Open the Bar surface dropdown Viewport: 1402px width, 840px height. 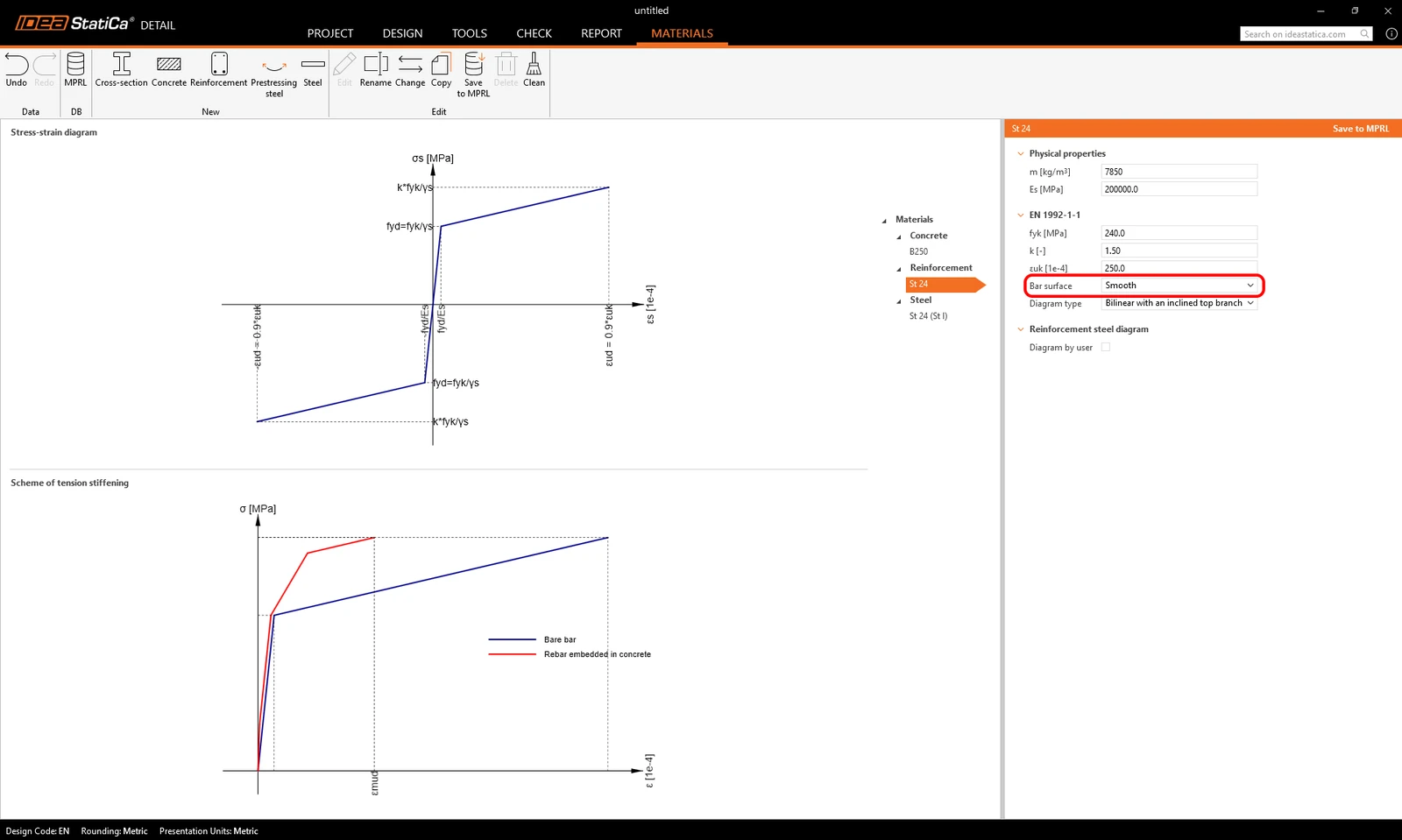[x=1179, y=286]
